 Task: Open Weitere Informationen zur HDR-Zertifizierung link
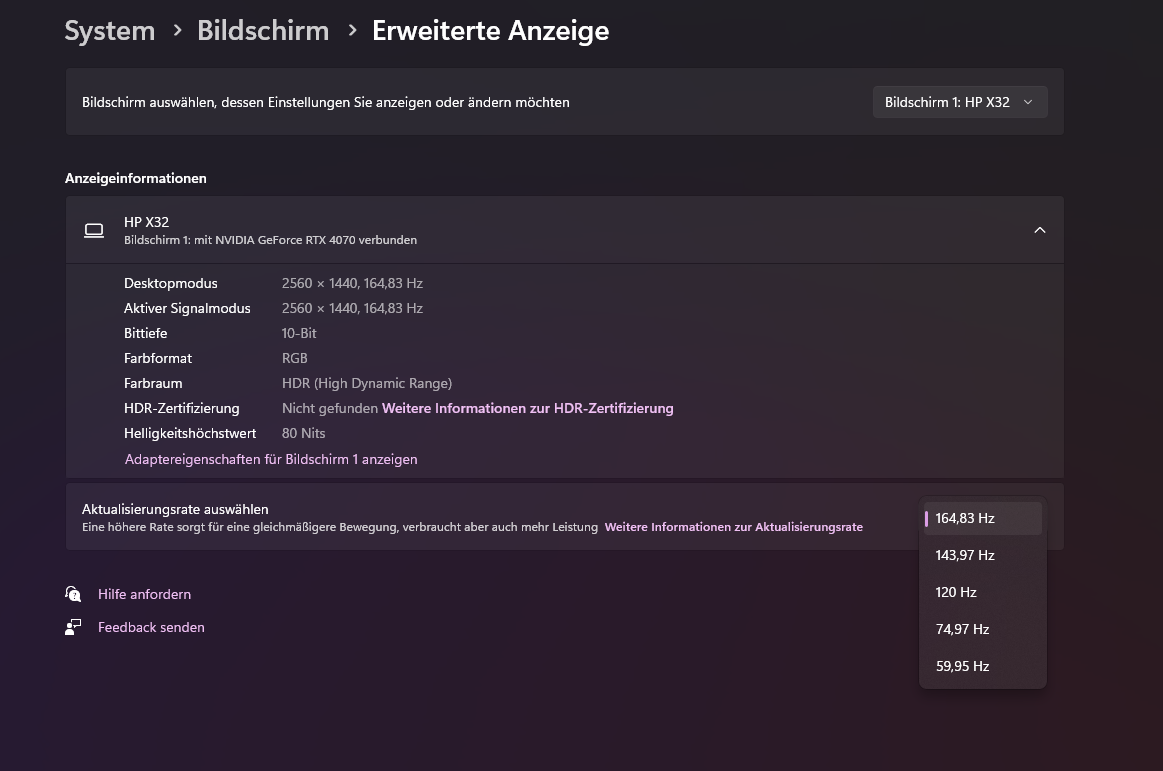527,408
